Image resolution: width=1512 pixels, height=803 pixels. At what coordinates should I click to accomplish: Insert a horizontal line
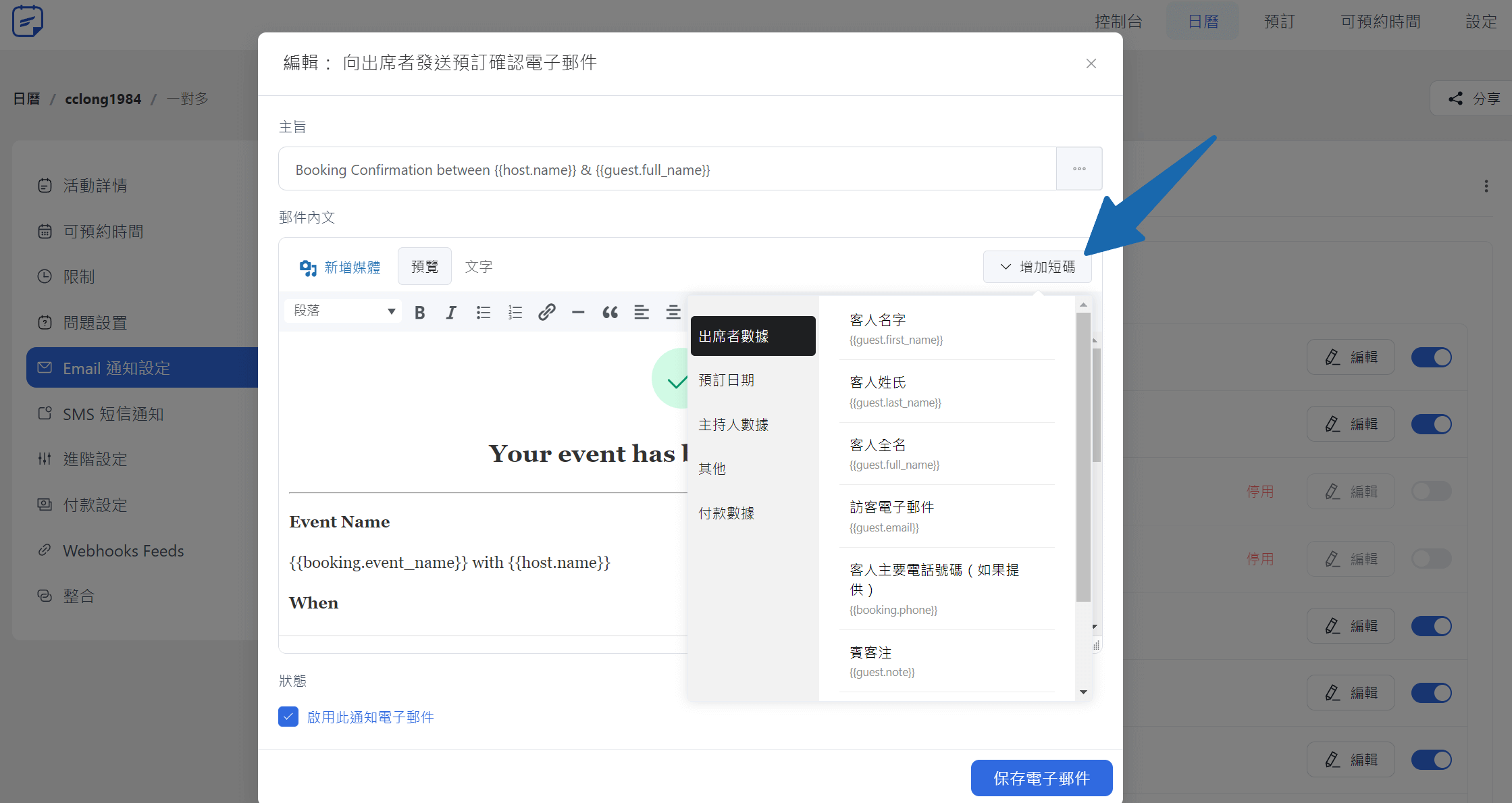pos(578,312)
